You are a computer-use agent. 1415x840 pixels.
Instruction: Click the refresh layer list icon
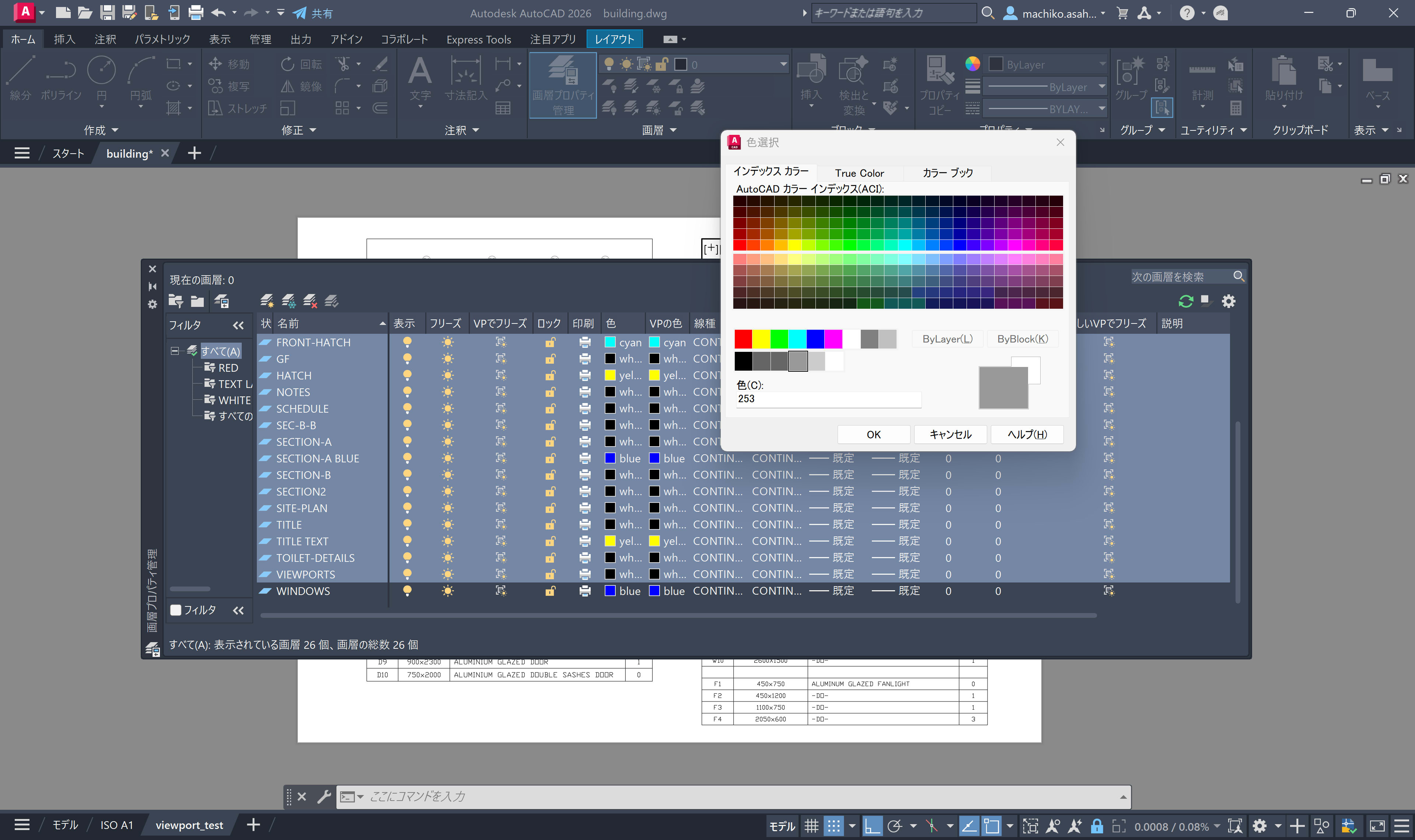[x=1186, y=301]
